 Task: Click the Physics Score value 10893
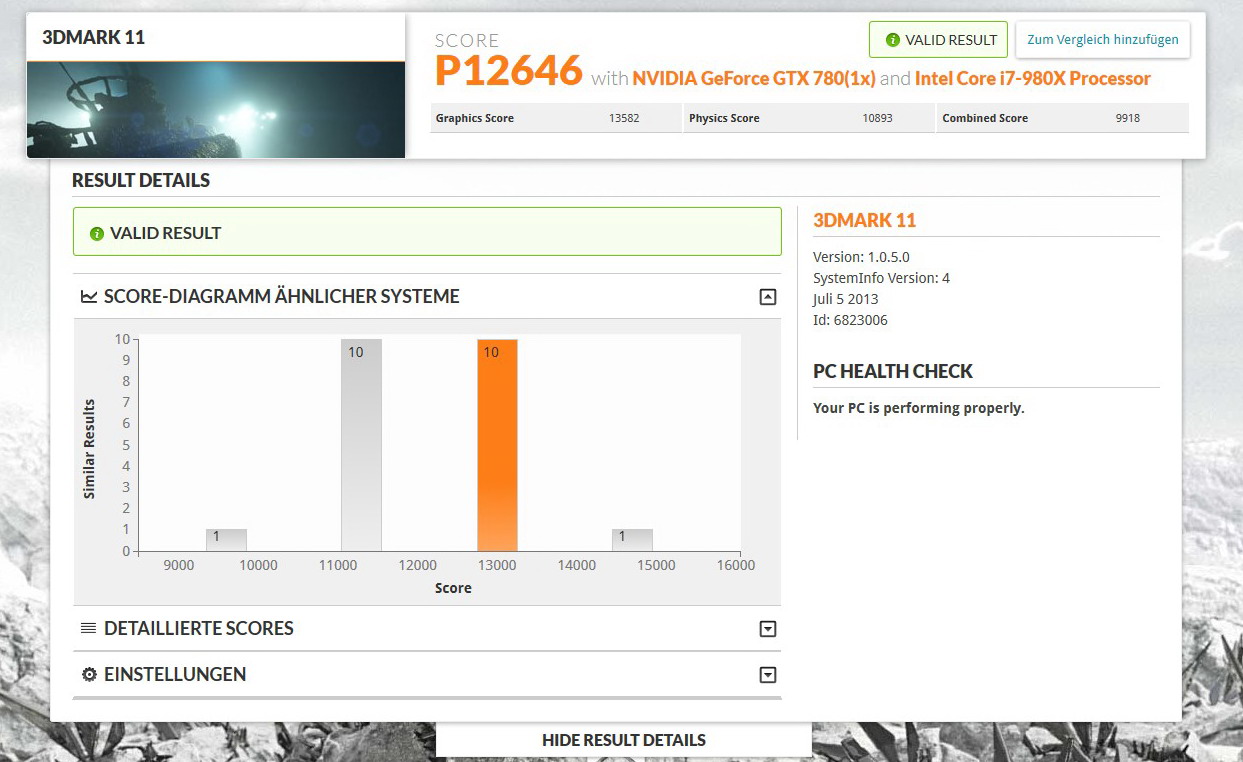pyautogui.click(x=877, y=118)
